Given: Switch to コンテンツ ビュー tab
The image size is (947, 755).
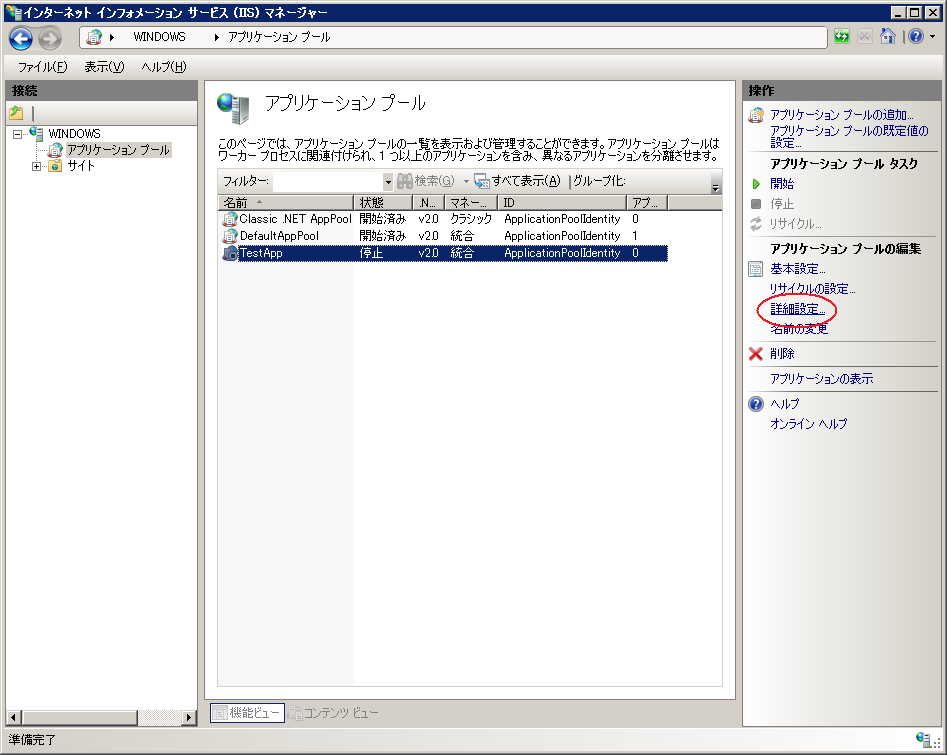Looking at the screenshot, I should coord(333,713).
